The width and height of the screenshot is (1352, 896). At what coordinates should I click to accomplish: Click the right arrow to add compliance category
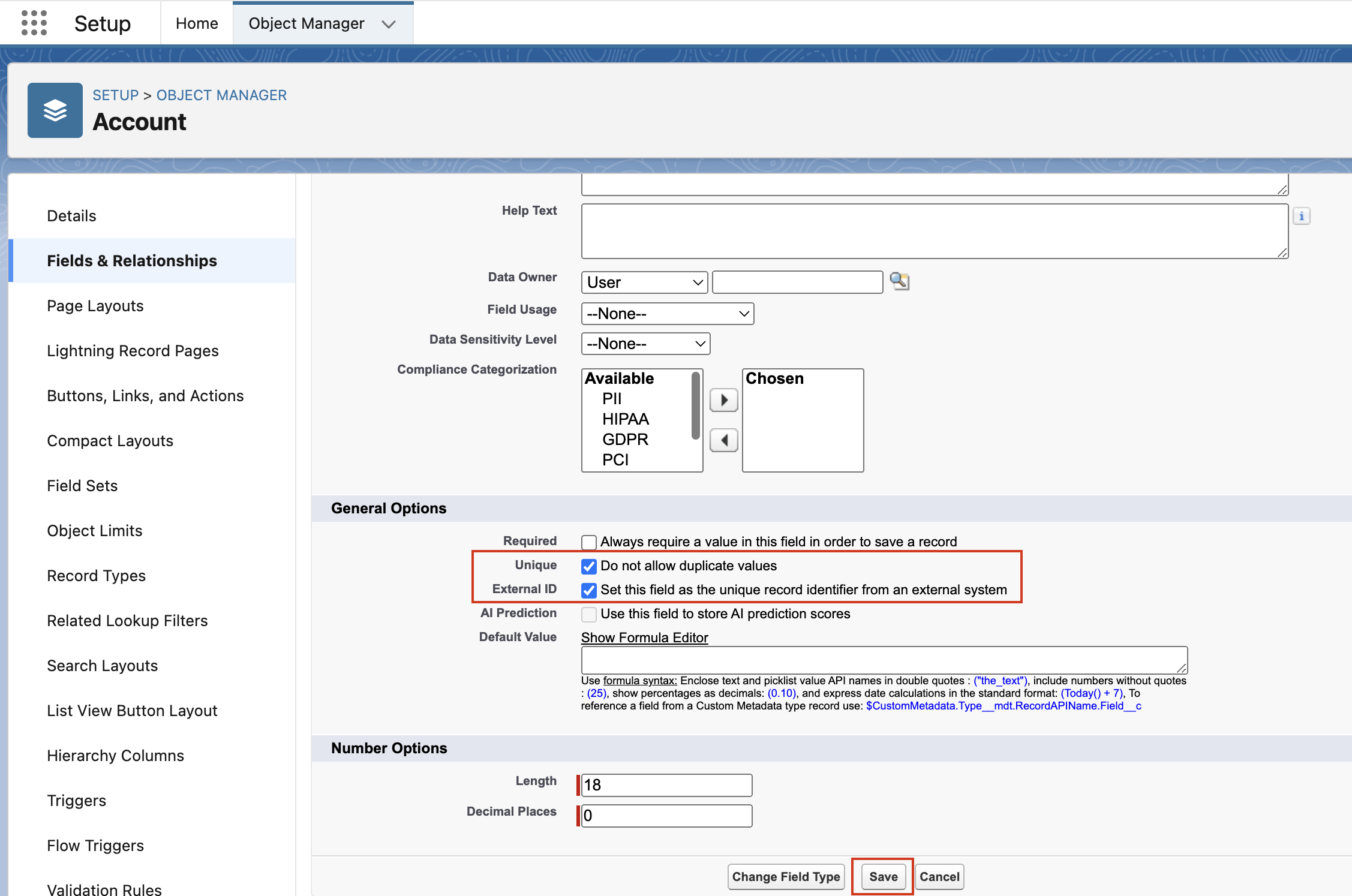click(x=723, y=400)
